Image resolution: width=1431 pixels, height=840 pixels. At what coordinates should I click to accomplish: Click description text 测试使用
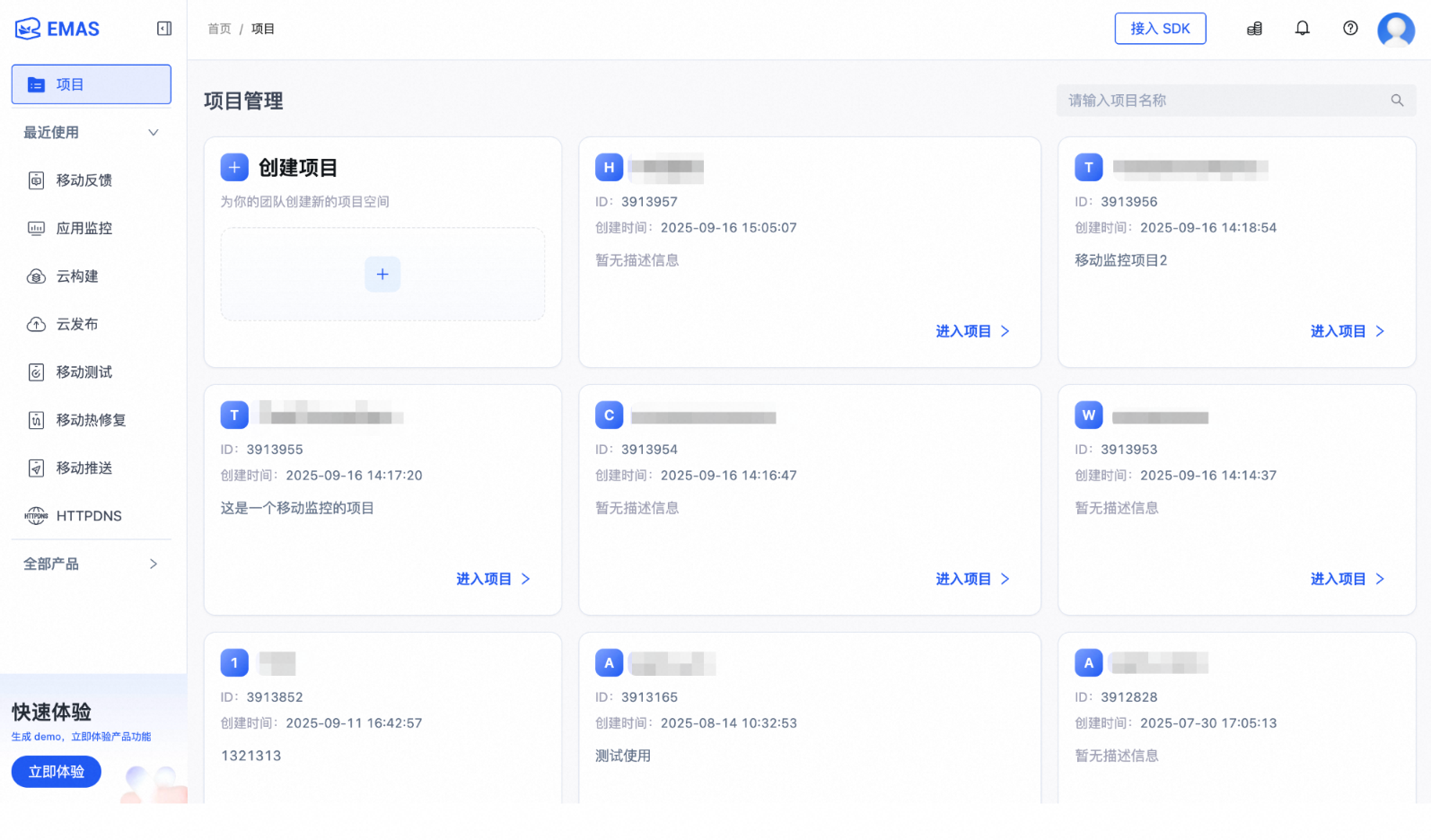(x=623, y=756)
